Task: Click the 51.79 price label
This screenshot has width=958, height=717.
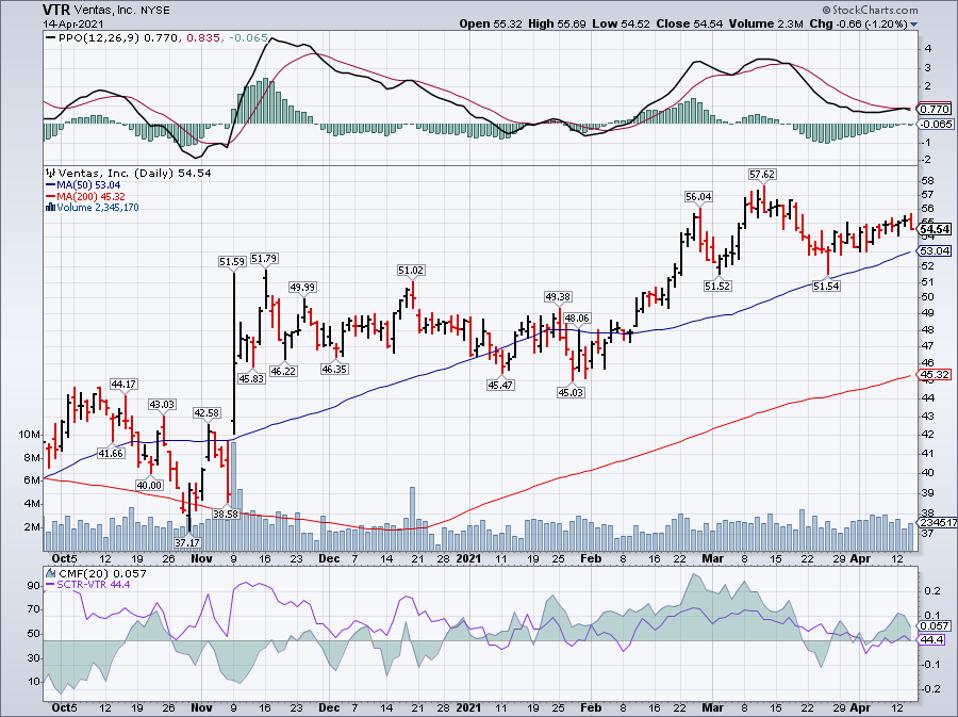Action: tap(264, 258)
